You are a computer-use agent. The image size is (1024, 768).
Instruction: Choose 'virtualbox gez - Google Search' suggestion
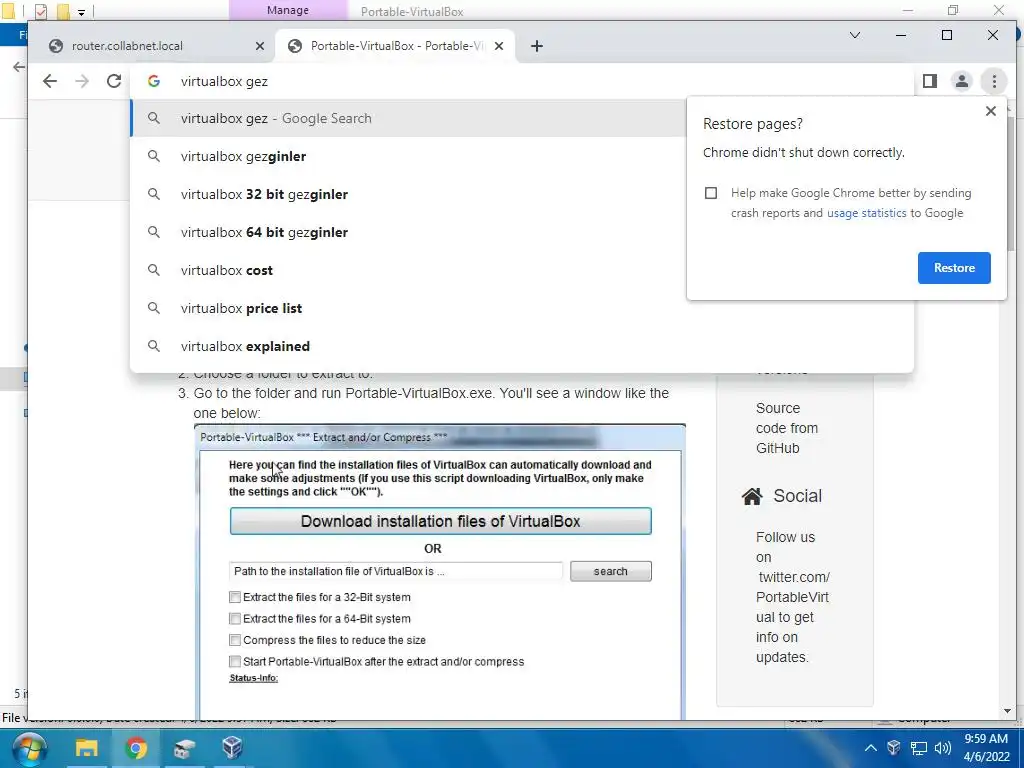408,118
